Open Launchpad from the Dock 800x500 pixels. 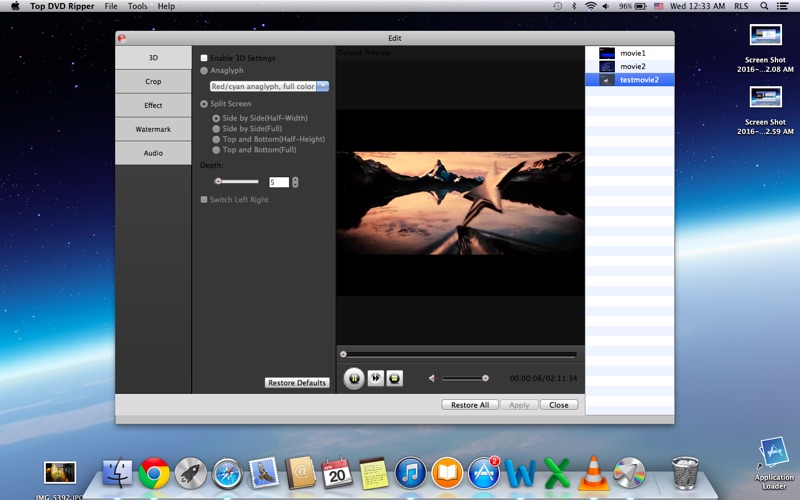pyautogui.click(x=191, y=472)
